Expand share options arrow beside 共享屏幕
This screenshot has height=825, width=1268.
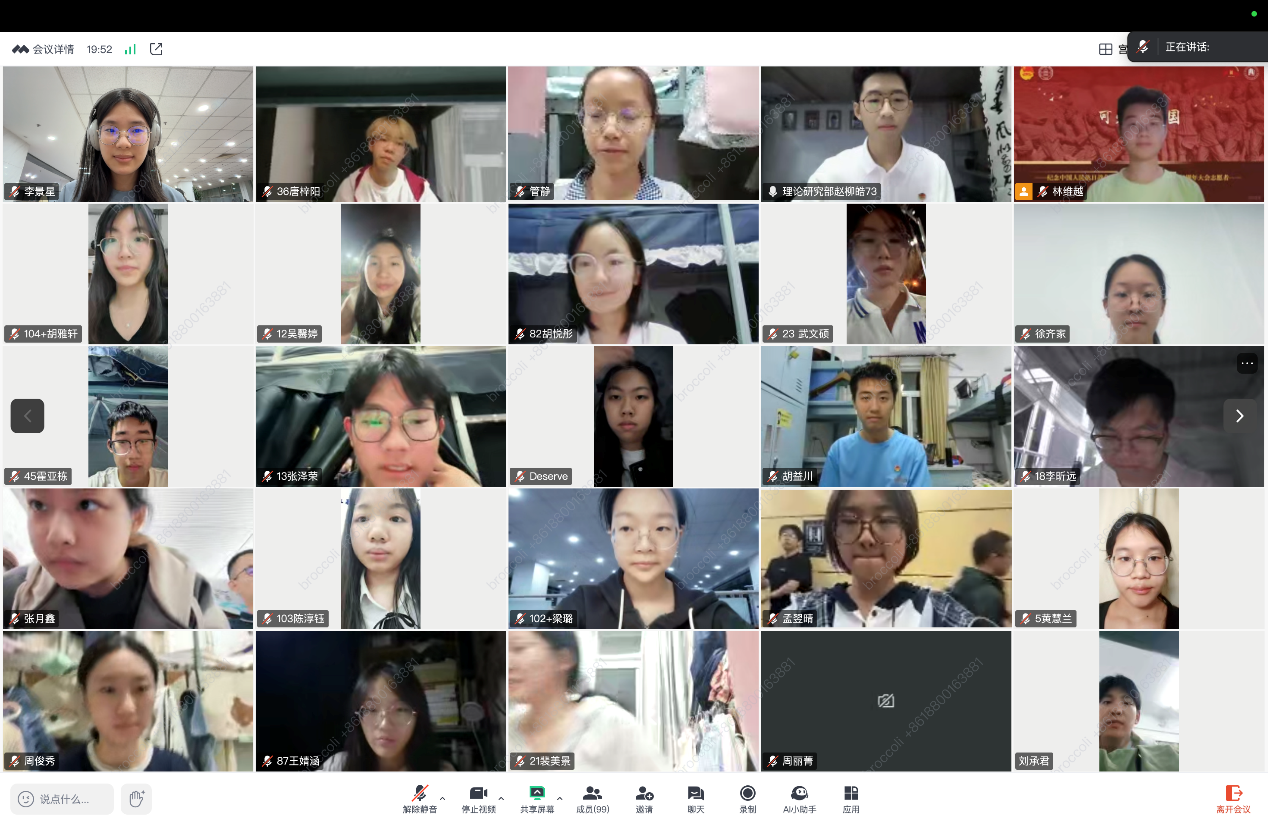tap(559, 798)
